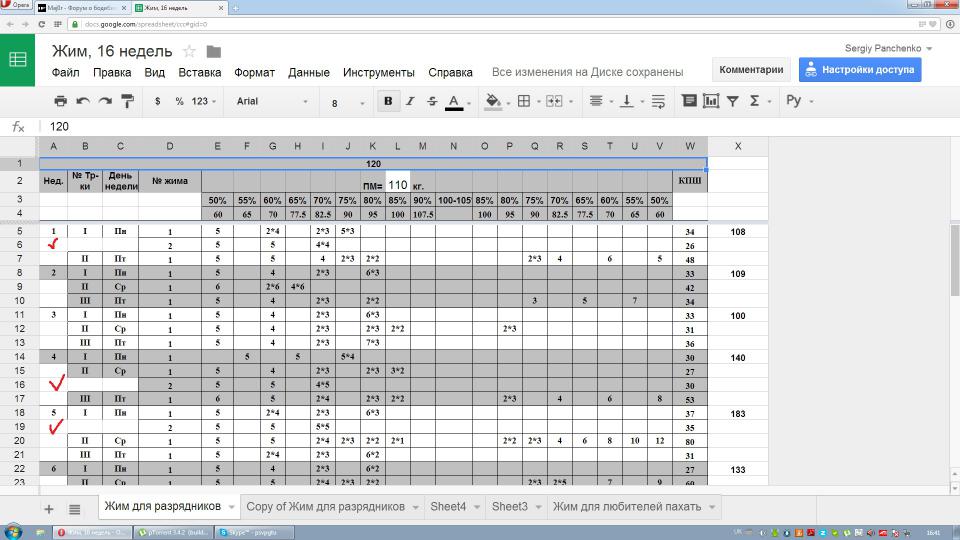Toggle bold formatting button

(x=387, y=101)
